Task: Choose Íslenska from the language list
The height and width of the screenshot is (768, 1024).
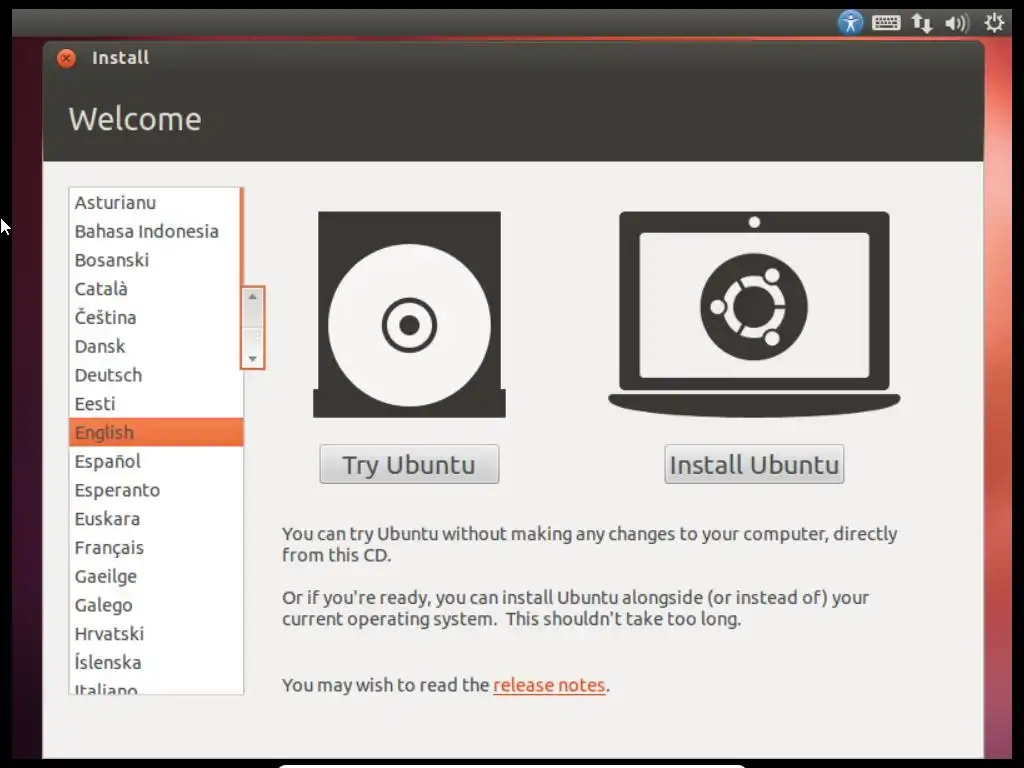Action: [x=156, y=662]
